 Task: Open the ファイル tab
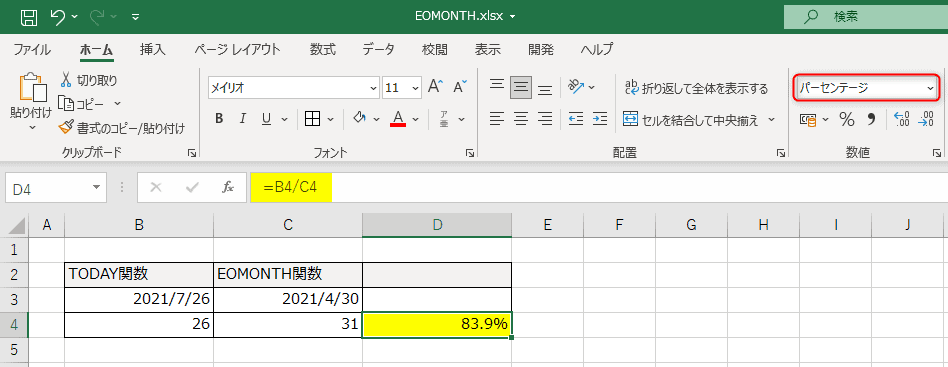(31, 50)
